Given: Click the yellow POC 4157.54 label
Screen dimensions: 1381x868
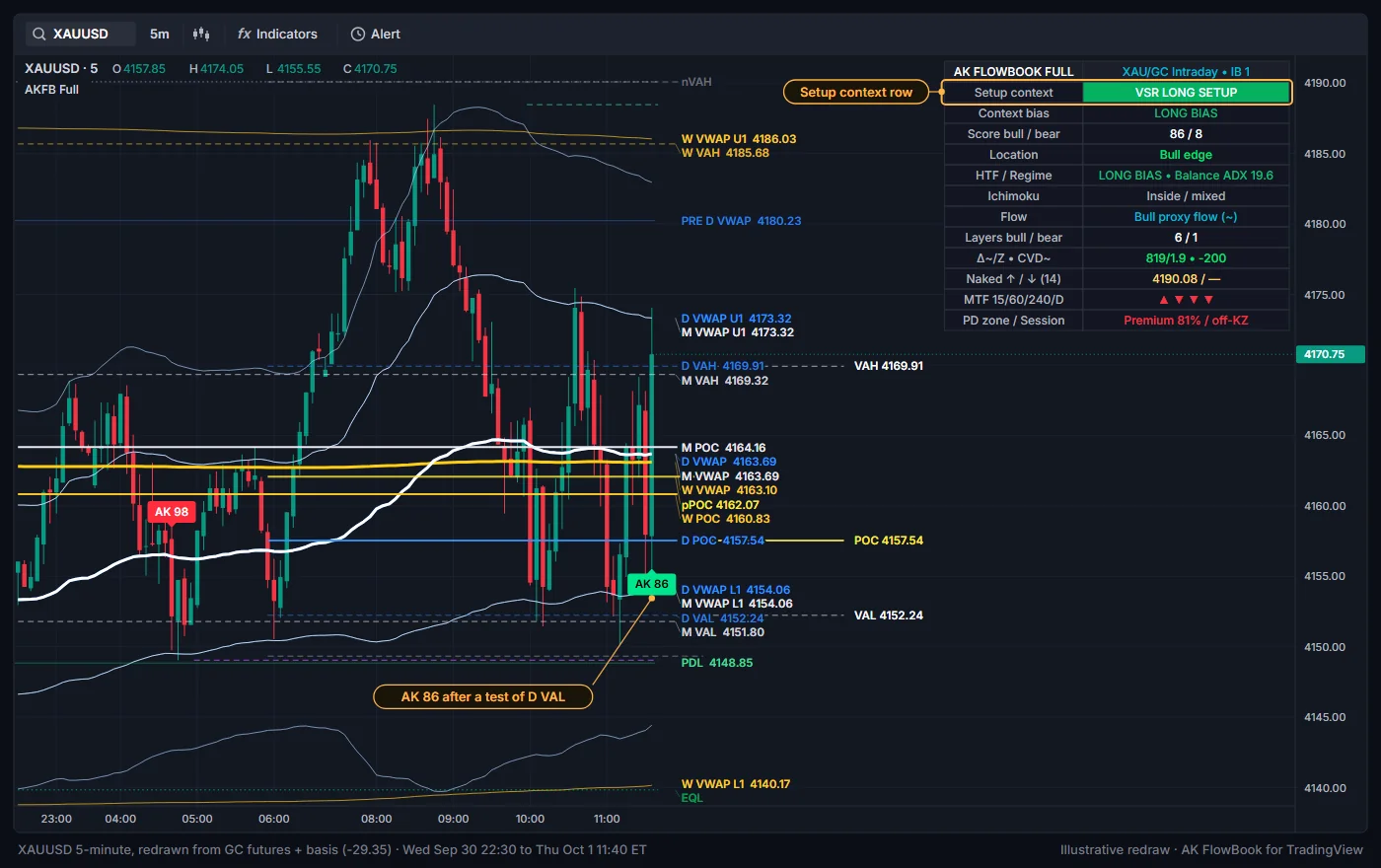Looking at the screenshot, I should 889,541.
